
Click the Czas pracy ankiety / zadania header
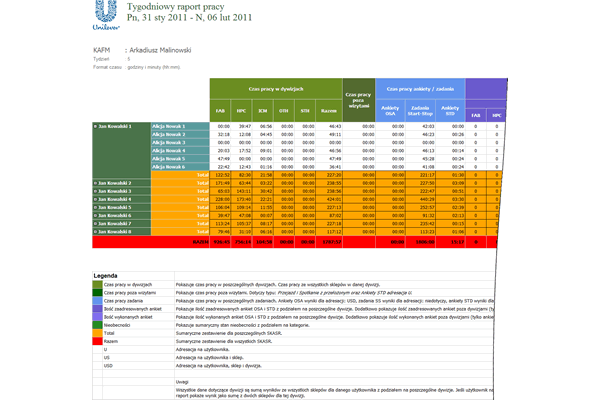[420, 89]
